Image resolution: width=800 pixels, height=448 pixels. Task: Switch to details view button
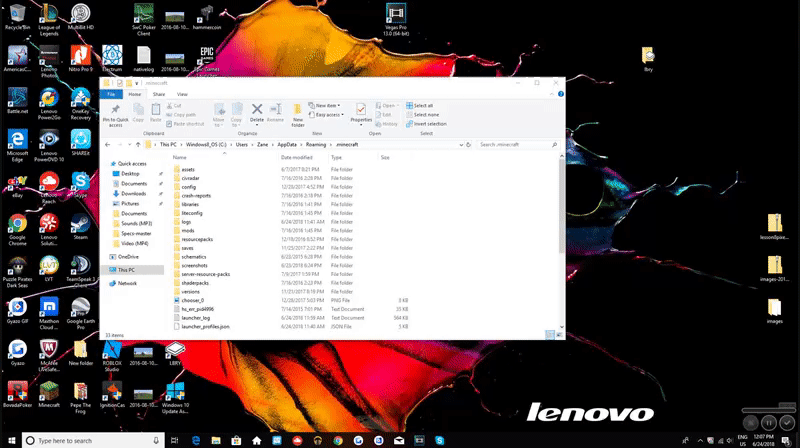(549, 335)
